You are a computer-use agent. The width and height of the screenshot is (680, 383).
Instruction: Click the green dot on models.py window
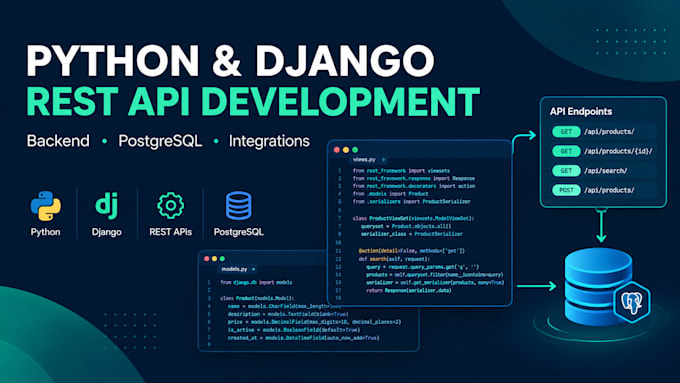pyautogui.click(x=222, y=259)
